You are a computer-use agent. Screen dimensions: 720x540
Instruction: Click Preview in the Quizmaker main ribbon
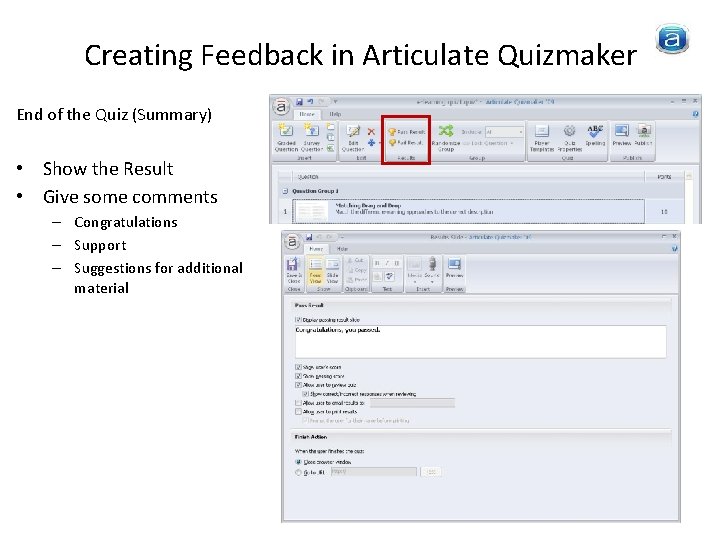click(x=621, y=135)
